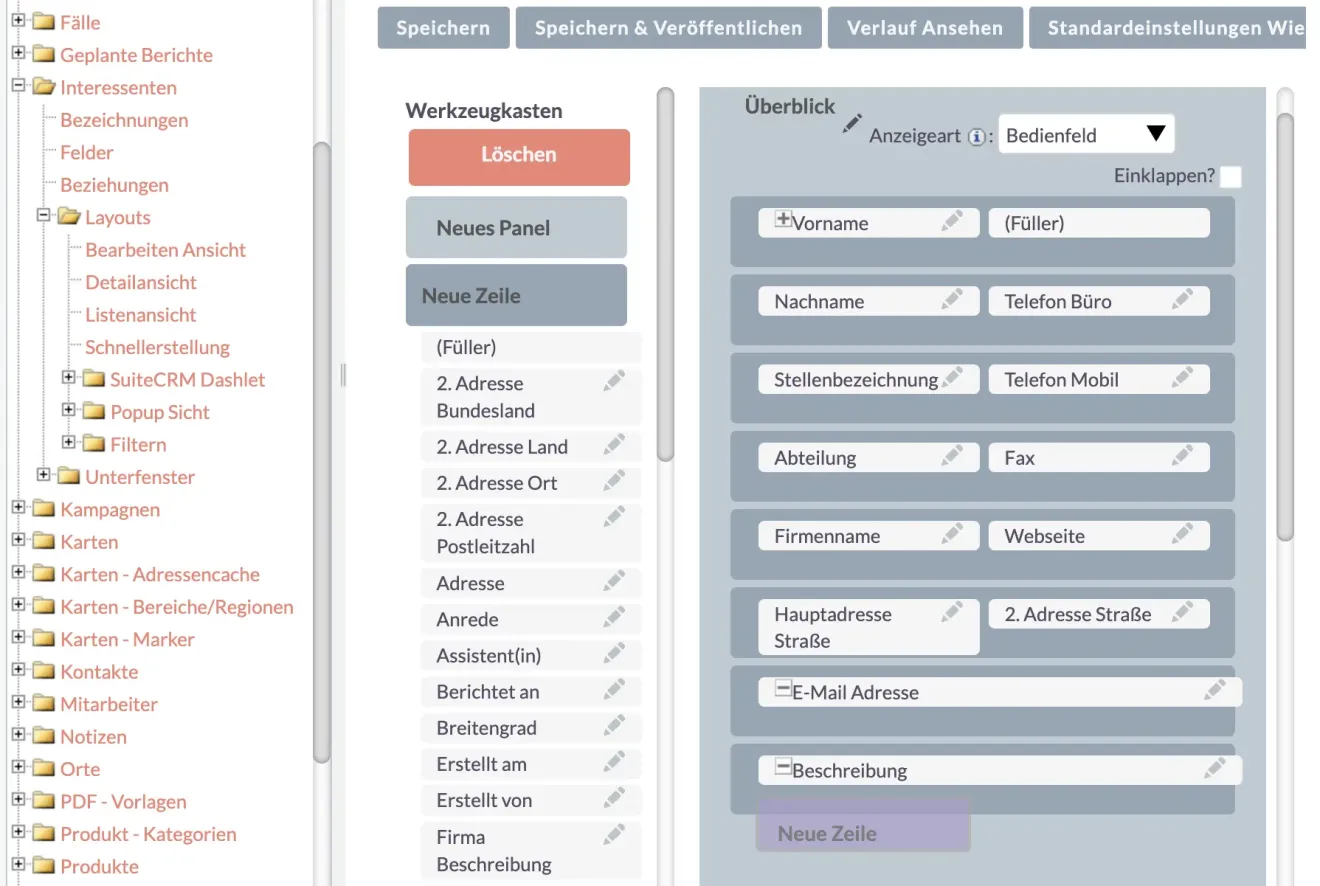The height and width of the screenshot is (886, 1320).
Task: Toggle the Einklappen checkbox
Action: [1231, 177]
